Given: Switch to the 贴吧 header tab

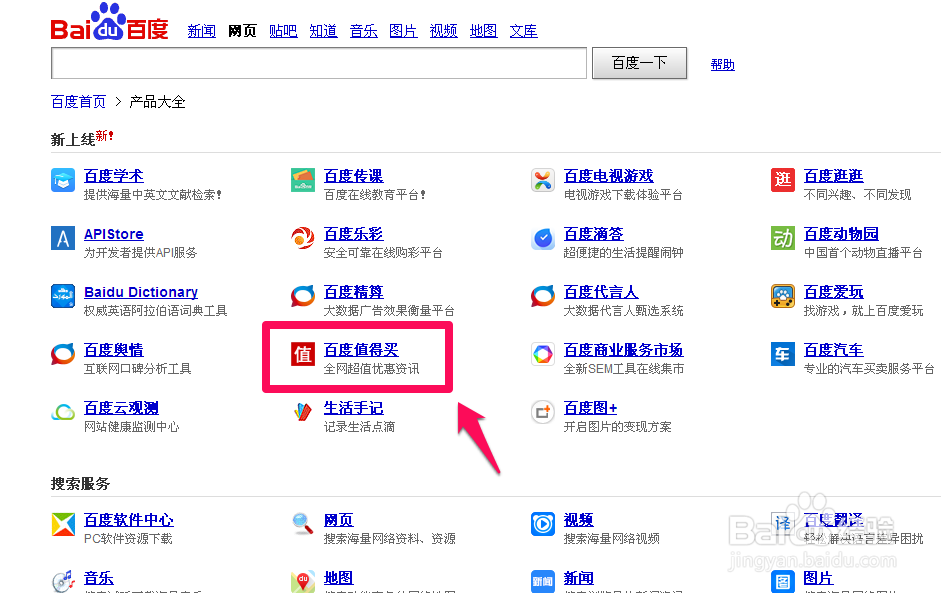Looking at the screenshot, I should coord(283,31).
